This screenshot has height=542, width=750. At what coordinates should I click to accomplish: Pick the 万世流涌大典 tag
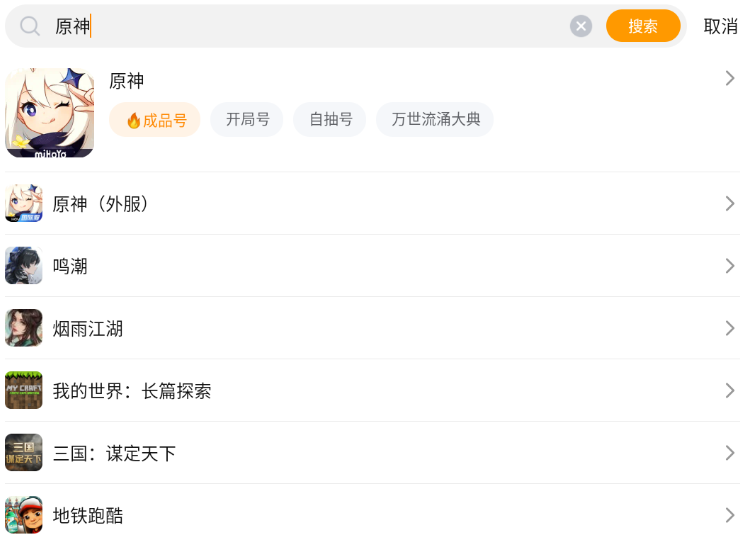coord(435,120)
